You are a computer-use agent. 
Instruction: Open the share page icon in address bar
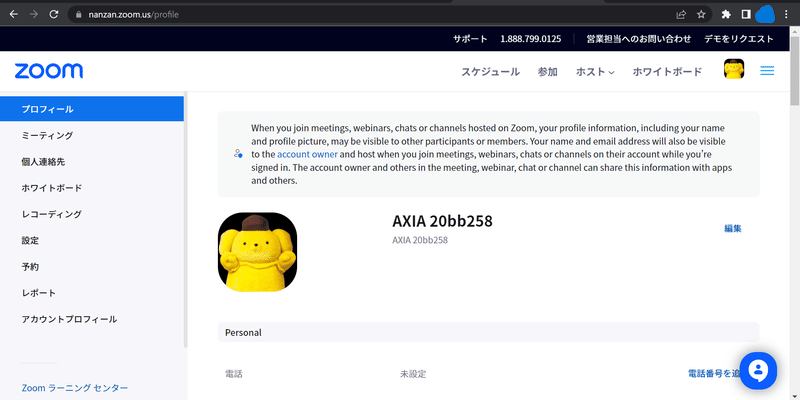click(x=681, y=15)
